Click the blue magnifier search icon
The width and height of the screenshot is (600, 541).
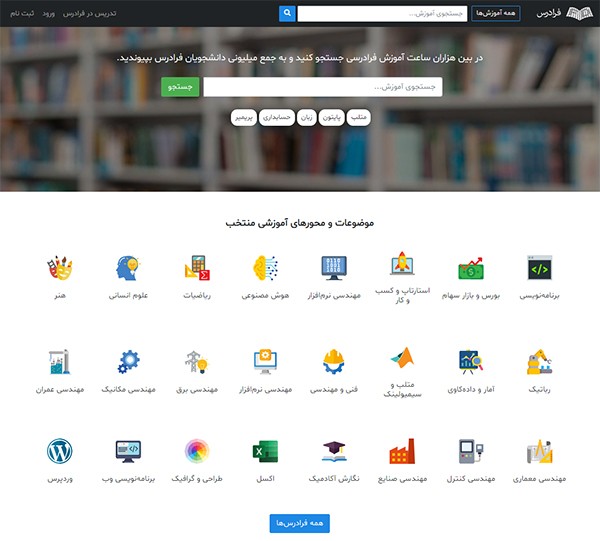(x=287, y=13)
